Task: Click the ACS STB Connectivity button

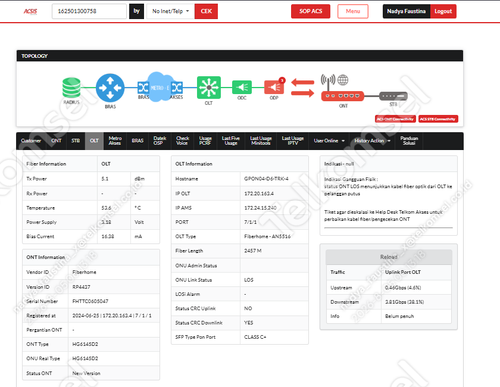Action: (x=438, y=119)
